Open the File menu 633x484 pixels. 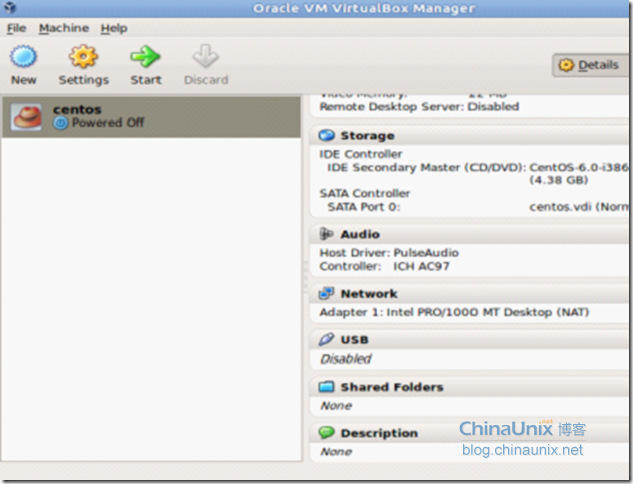[17, 28]
